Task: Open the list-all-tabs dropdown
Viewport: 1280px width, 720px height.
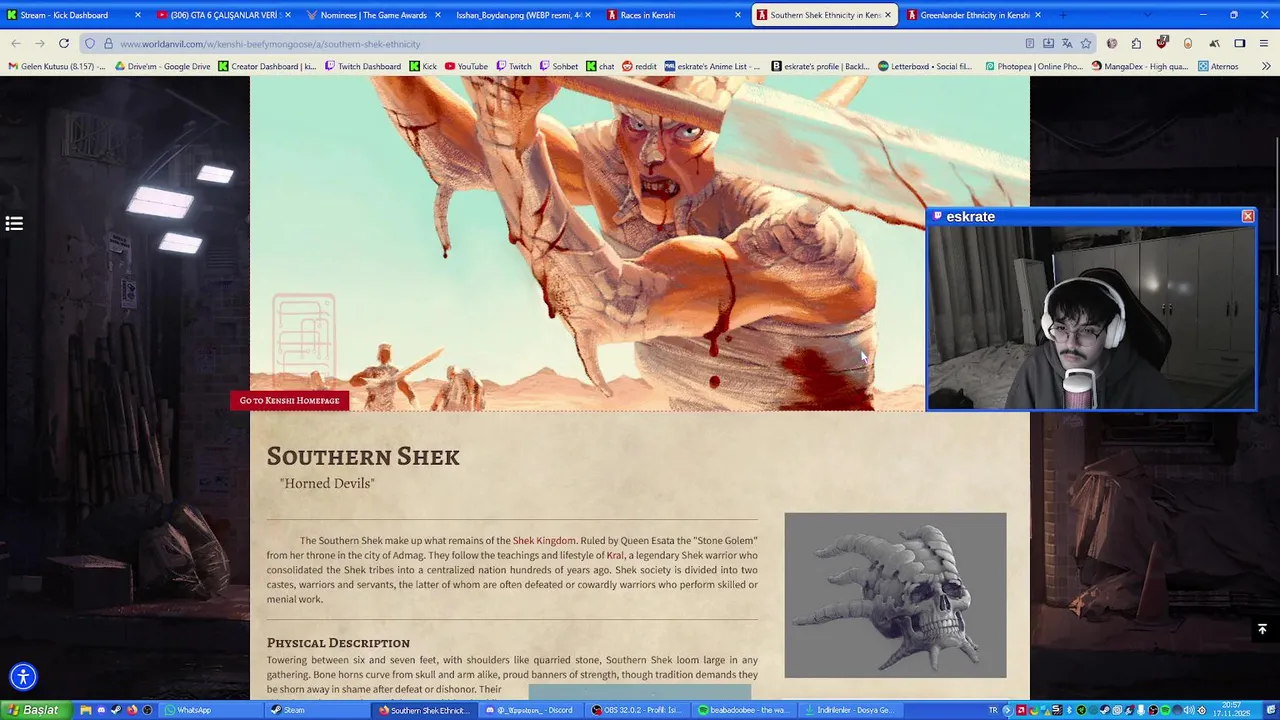Action: click(1147, 15)
